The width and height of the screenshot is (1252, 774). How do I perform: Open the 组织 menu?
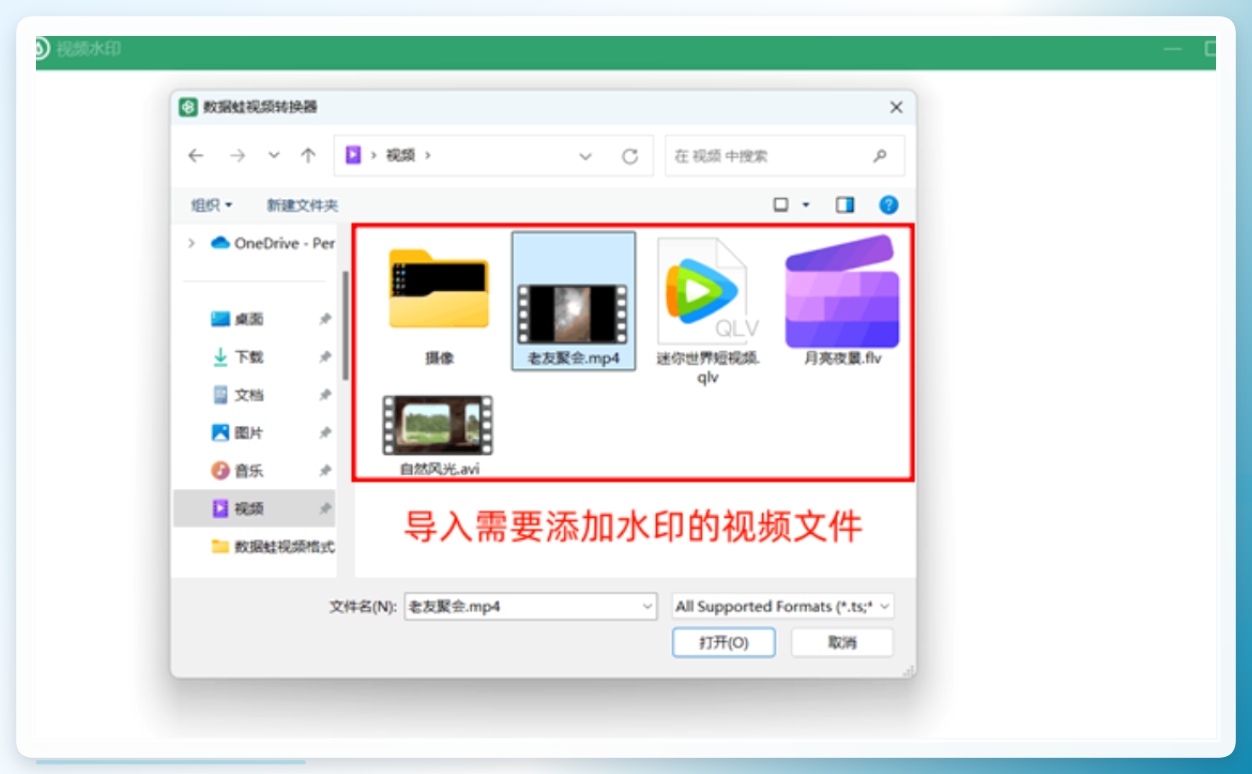(211, 205)
